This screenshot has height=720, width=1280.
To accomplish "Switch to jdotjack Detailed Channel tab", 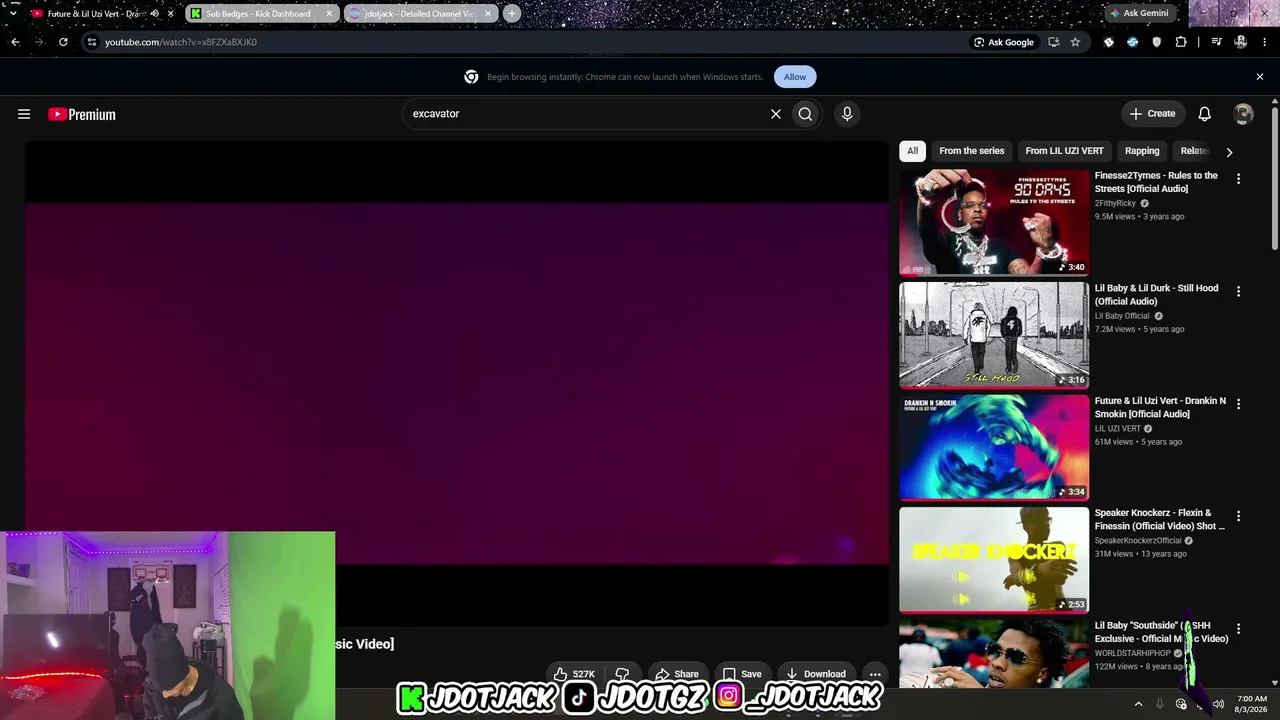I will click(420, 14).
